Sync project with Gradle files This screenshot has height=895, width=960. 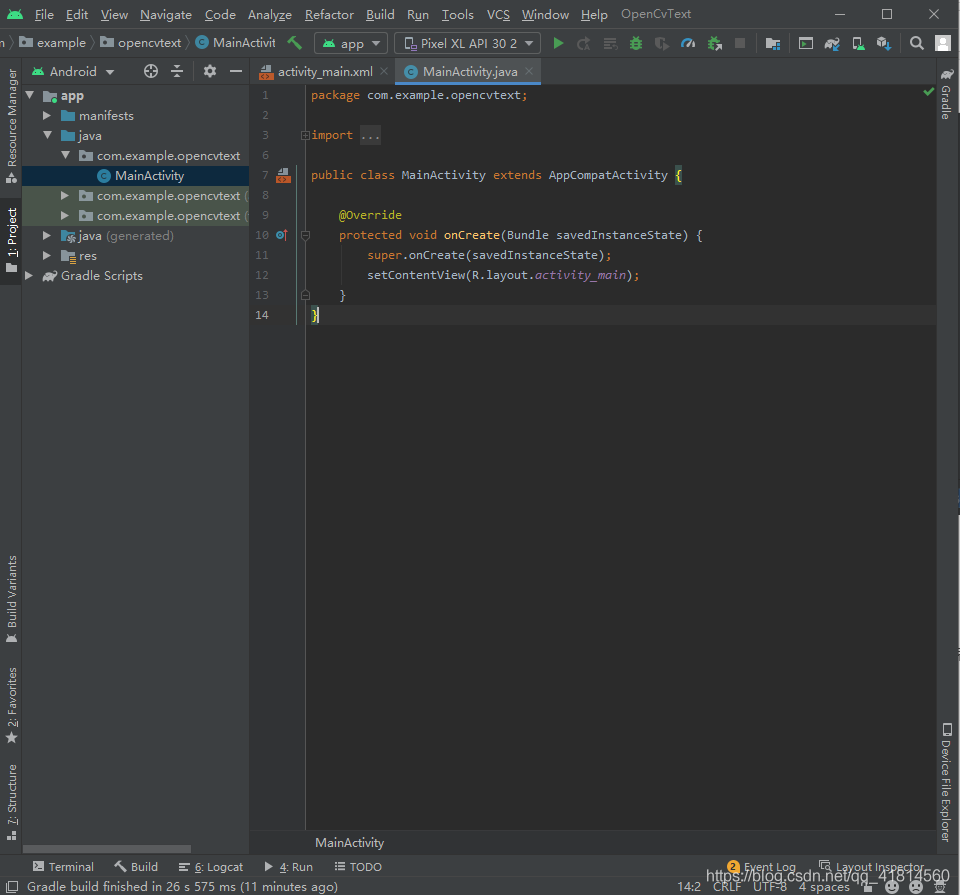coord(831,43)
